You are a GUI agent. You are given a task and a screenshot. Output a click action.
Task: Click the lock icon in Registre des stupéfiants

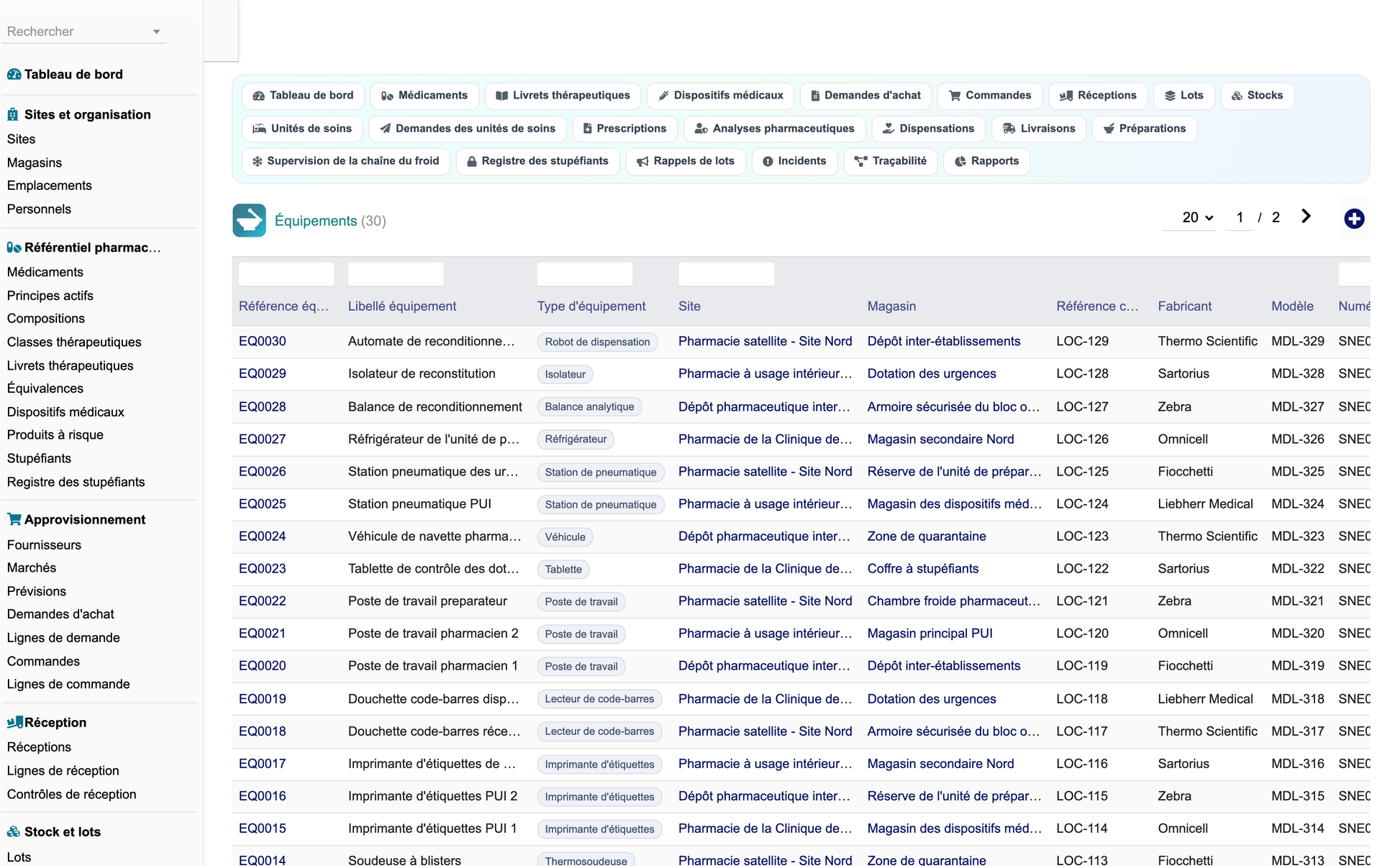tap(472, 161)
